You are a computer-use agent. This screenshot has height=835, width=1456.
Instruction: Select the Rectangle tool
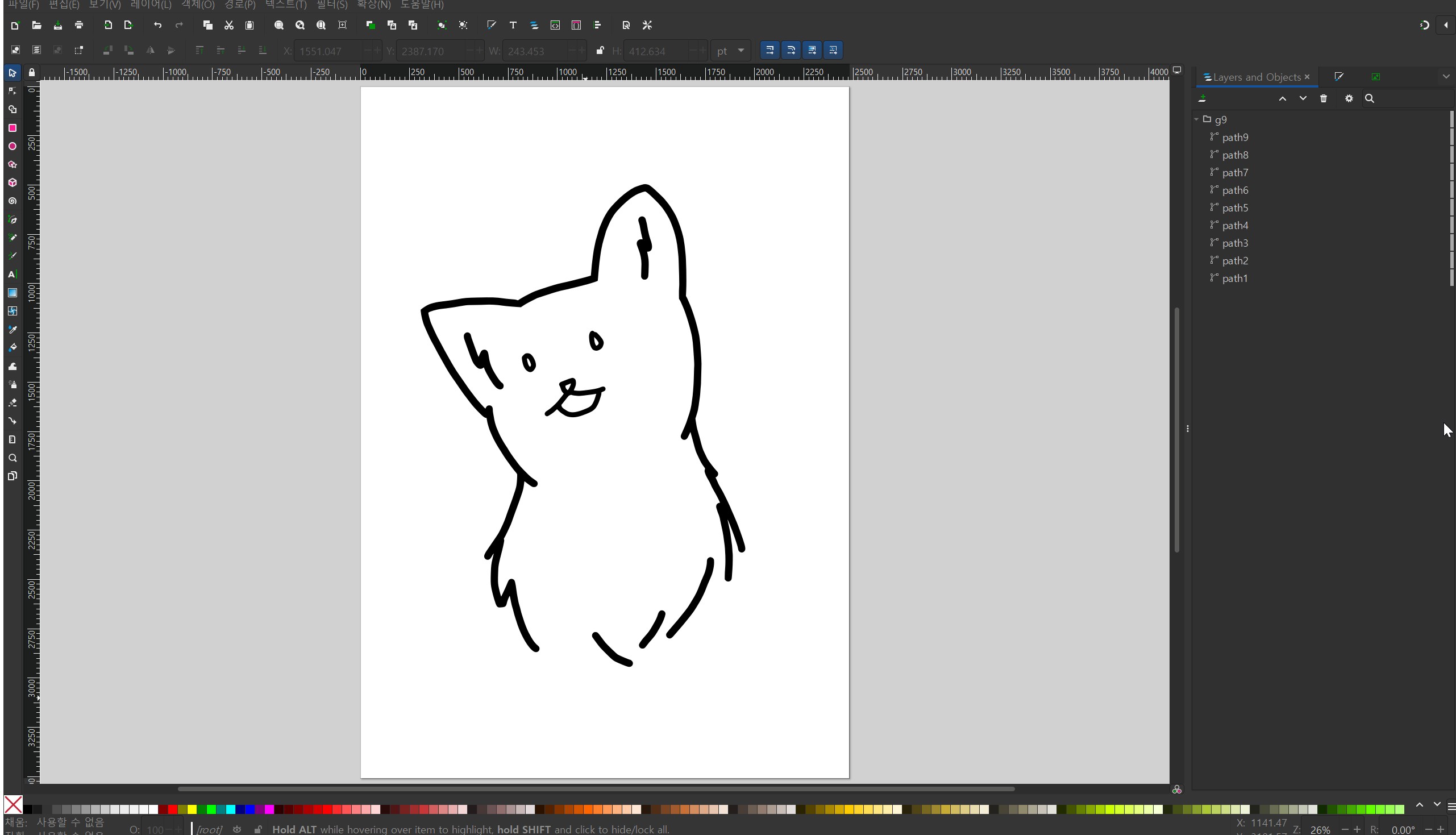12,128
